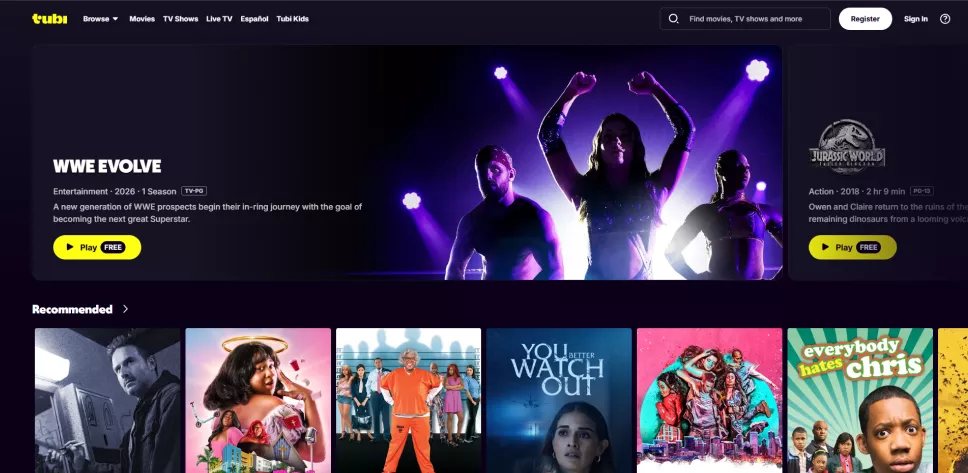This screenshot has width=968, height=473.
Task: Select the black-and-white man movie poster
Action: pyautogui.click(x=107, y=400)
